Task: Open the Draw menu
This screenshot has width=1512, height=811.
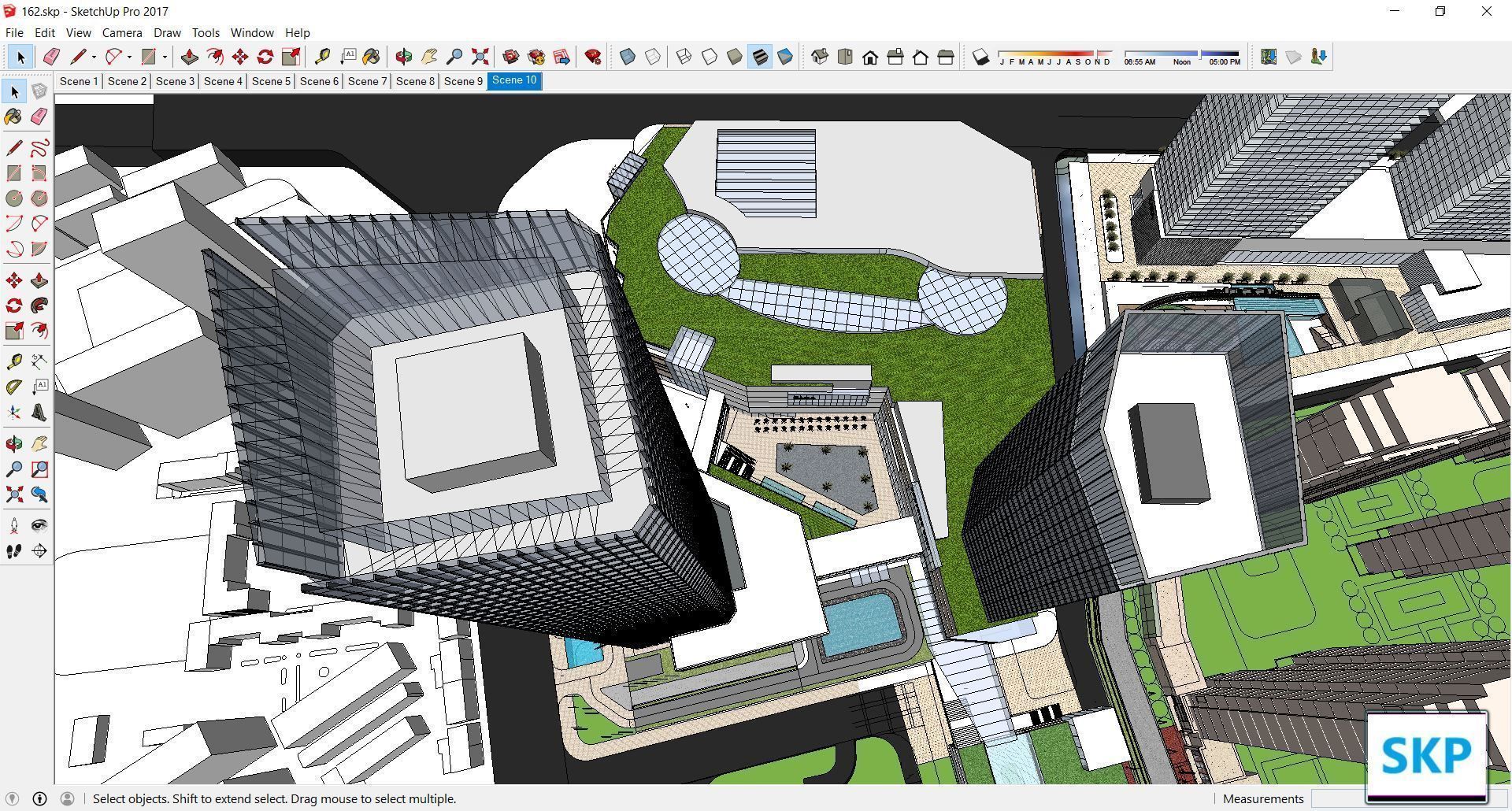Action: click(167, 32)
